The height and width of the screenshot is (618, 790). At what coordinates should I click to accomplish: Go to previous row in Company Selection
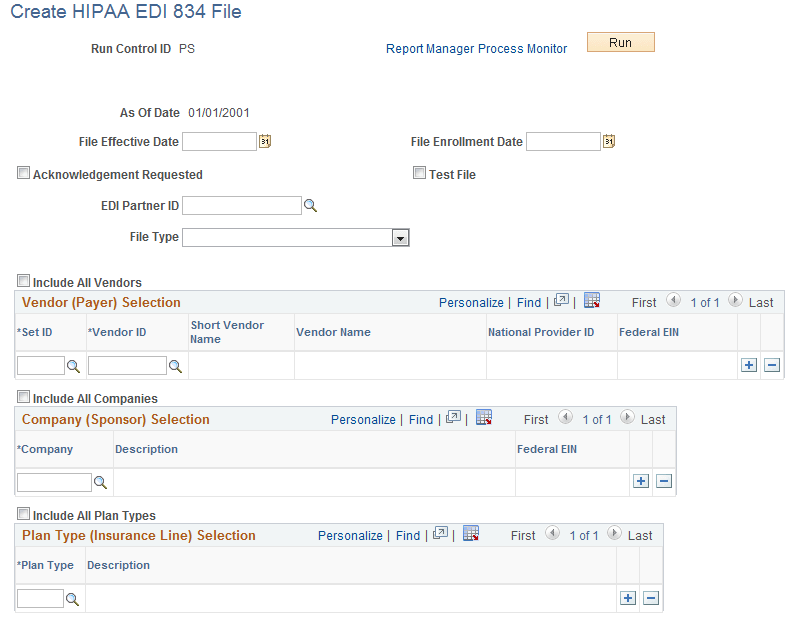(566, 418)
